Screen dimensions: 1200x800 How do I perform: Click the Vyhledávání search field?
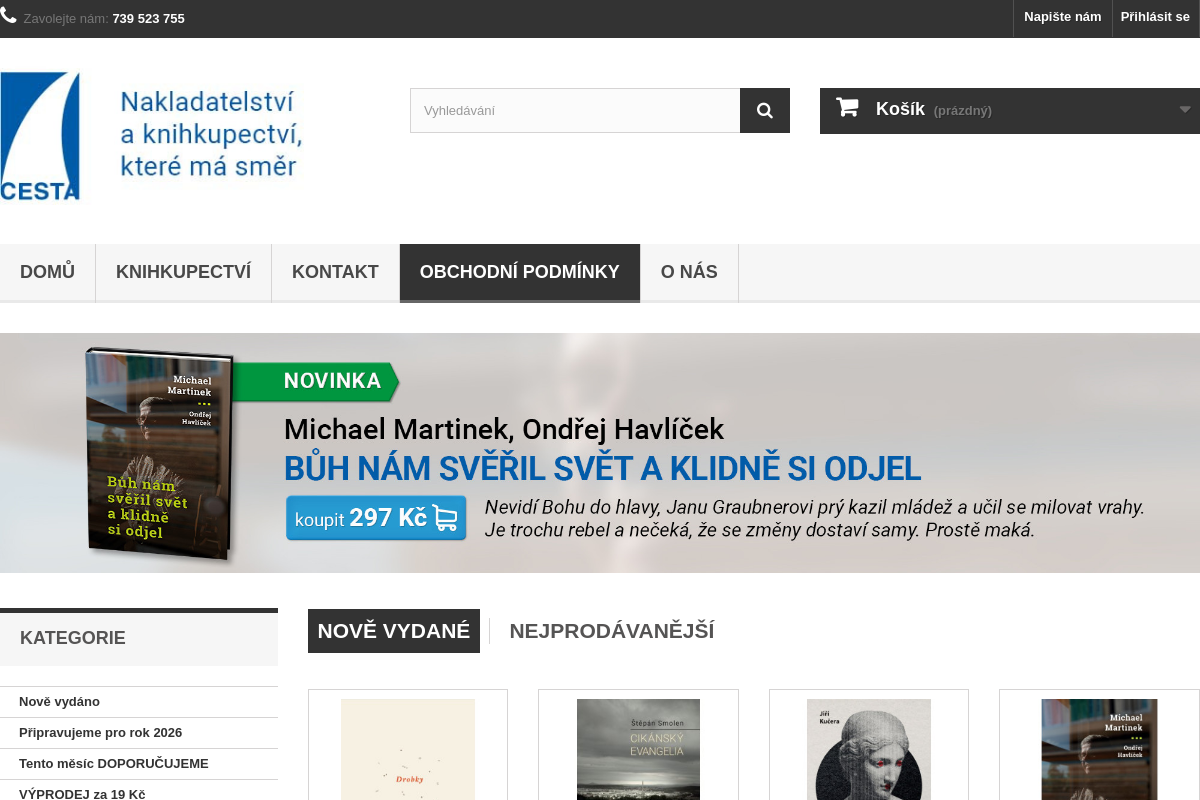click(x=575, y=110)
